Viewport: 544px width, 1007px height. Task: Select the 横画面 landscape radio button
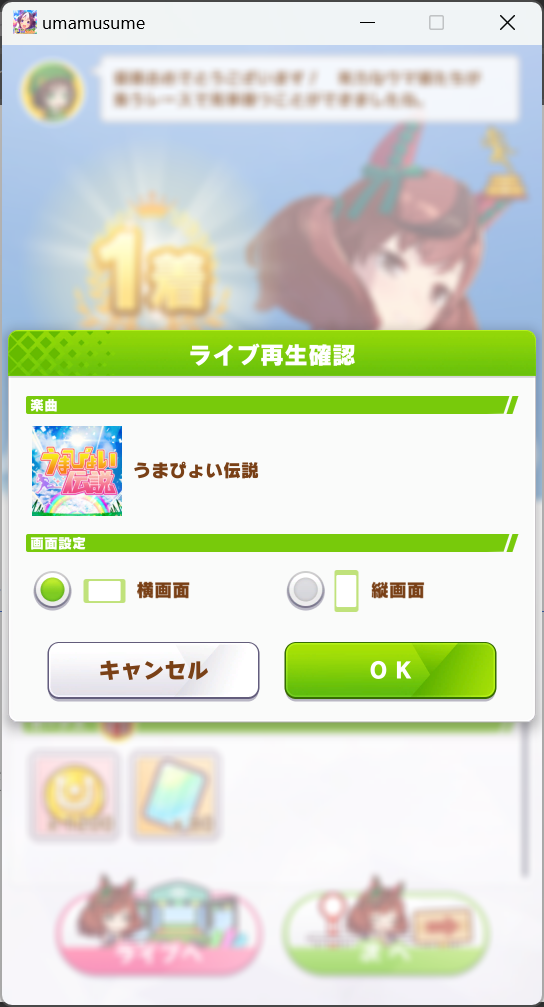(53, 590)
